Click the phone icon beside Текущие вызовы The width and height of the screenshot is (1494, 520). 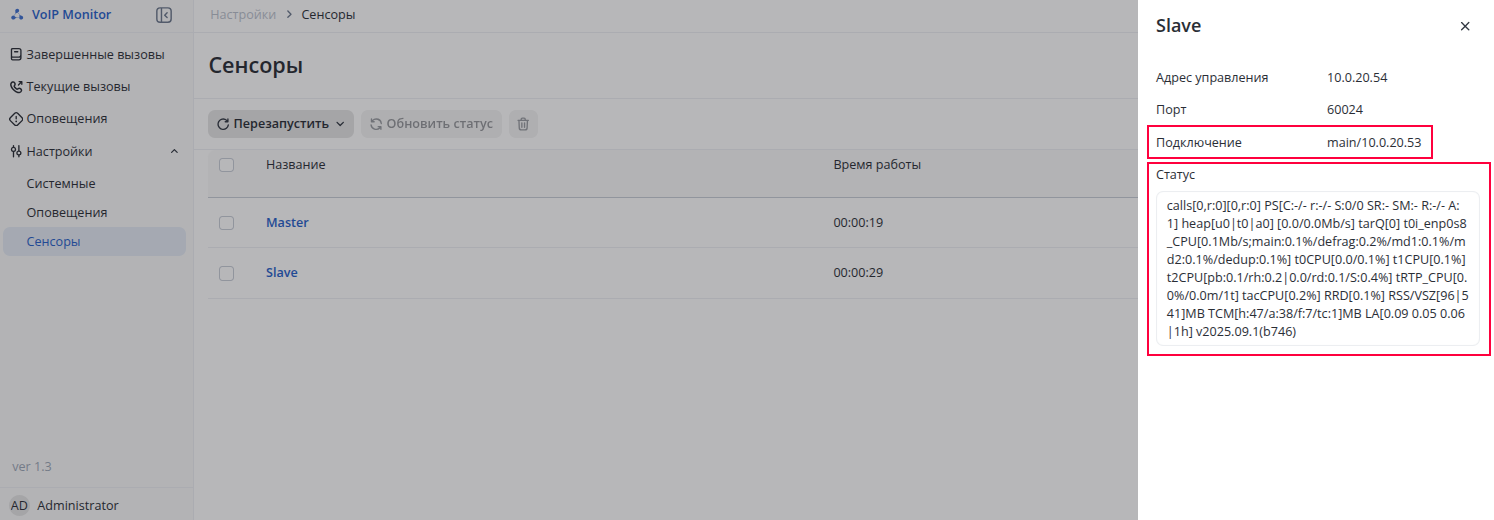(x=16, y=87)
